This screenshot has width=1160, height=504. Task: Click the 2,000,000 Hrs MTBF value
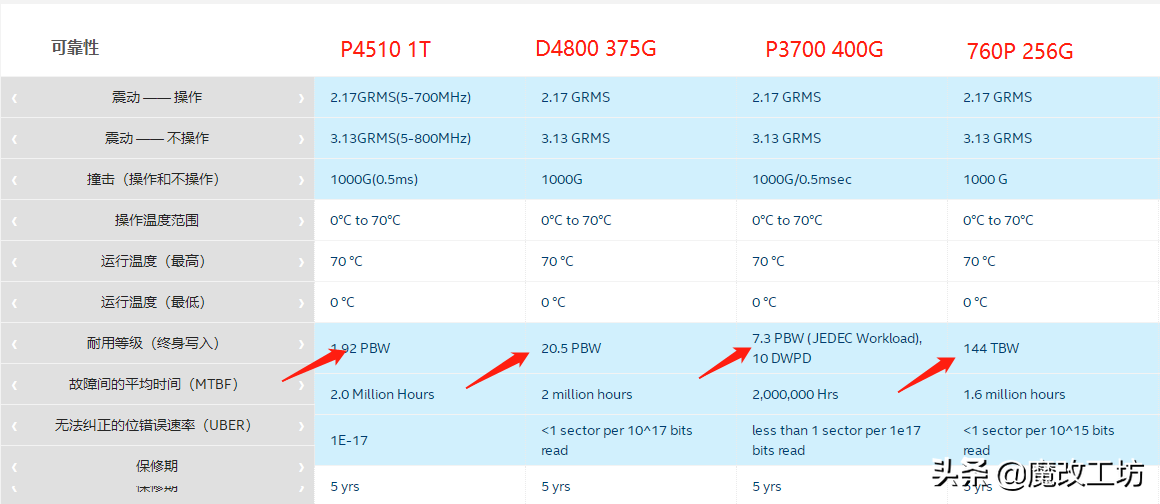coord(795,394)
